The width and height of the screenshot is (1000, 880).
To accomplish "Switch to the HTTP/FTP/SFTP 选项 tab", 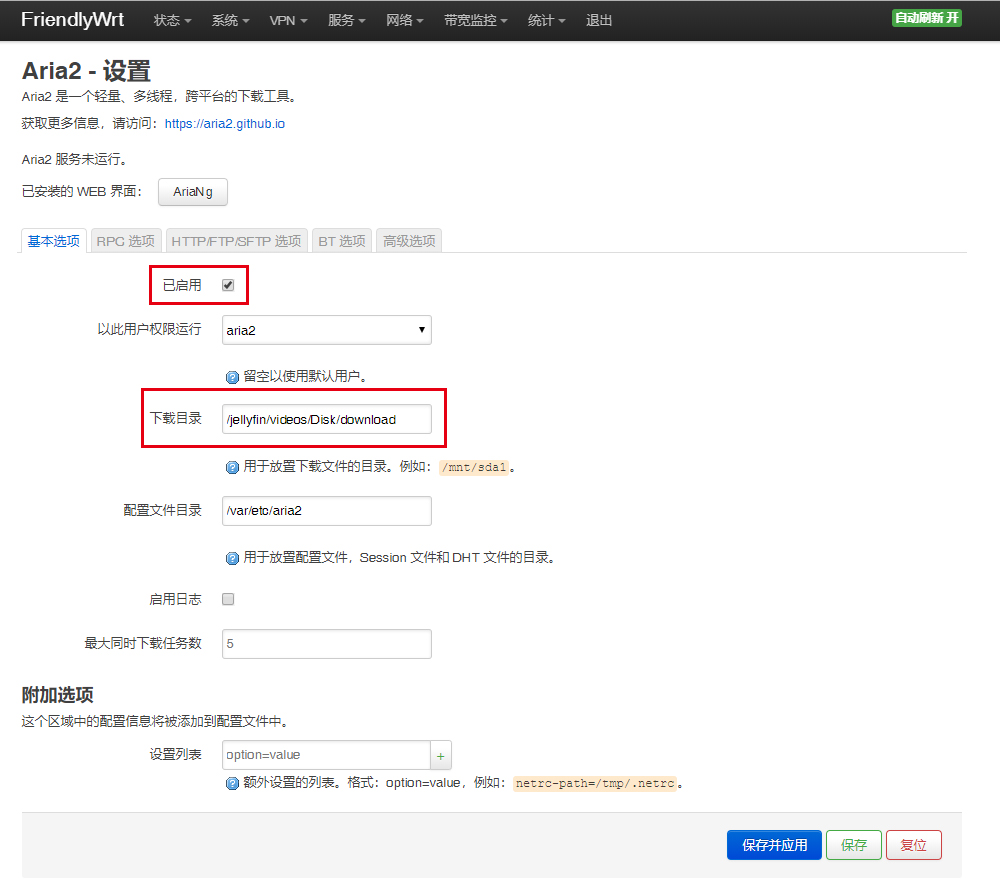I will [x=236, y=241].
